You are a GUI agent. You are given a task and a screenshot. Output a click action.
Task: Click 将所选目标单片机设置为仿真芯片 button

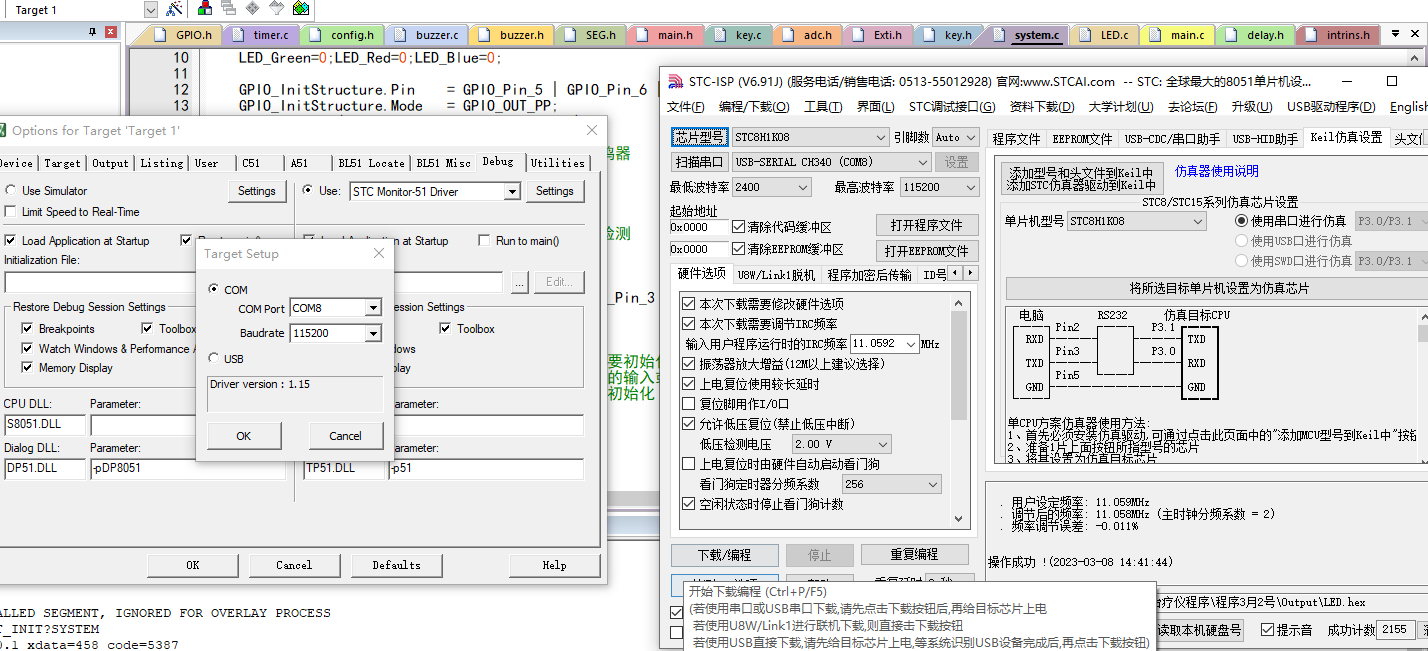[1218, 288]
